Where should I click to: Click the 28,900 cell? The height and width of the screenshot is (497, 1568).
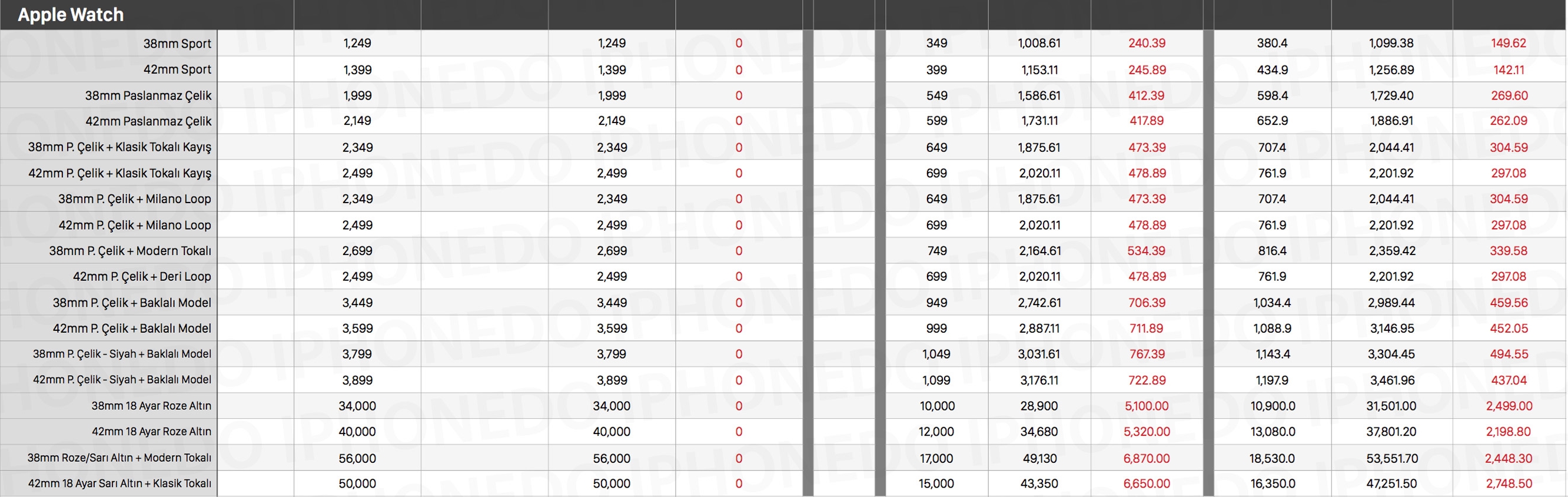[1039, 406]
